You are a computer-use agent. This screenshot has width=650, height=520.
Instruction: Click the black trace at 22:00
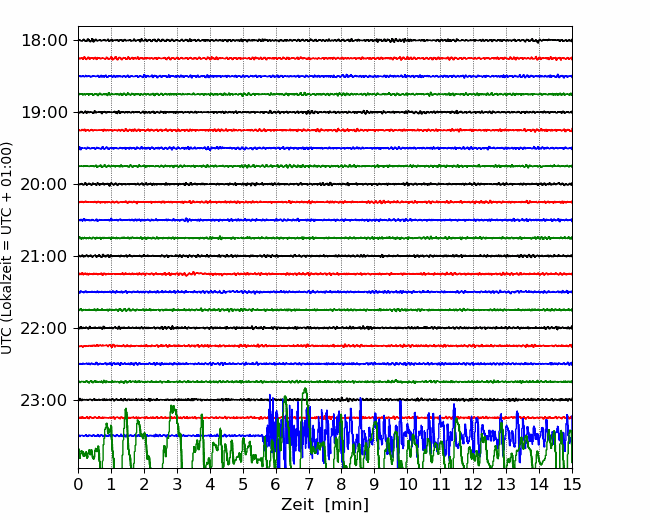click(x=325, y=328)
